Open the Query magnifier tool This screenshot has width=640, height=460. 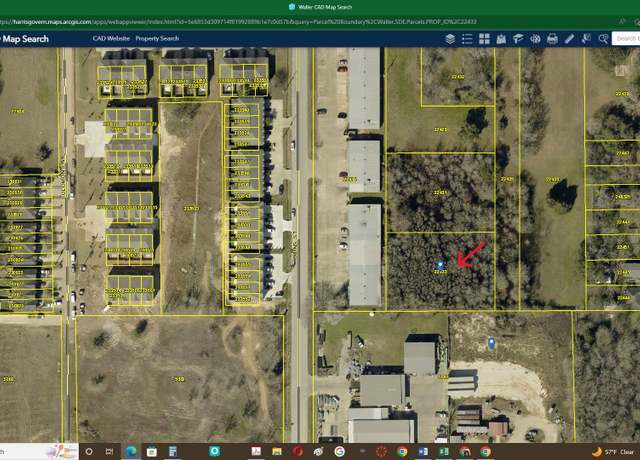click(603, 39)
